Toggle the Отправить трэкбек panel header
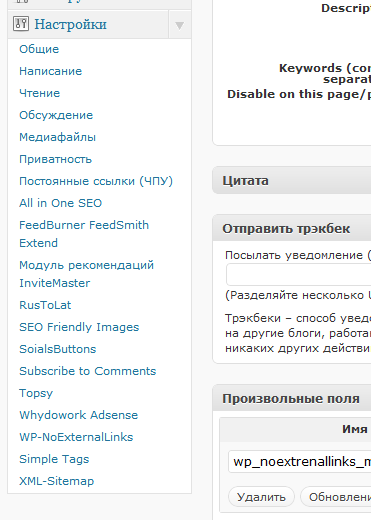The width and height of the screenshot is (371, 520). tap(292, 228)
